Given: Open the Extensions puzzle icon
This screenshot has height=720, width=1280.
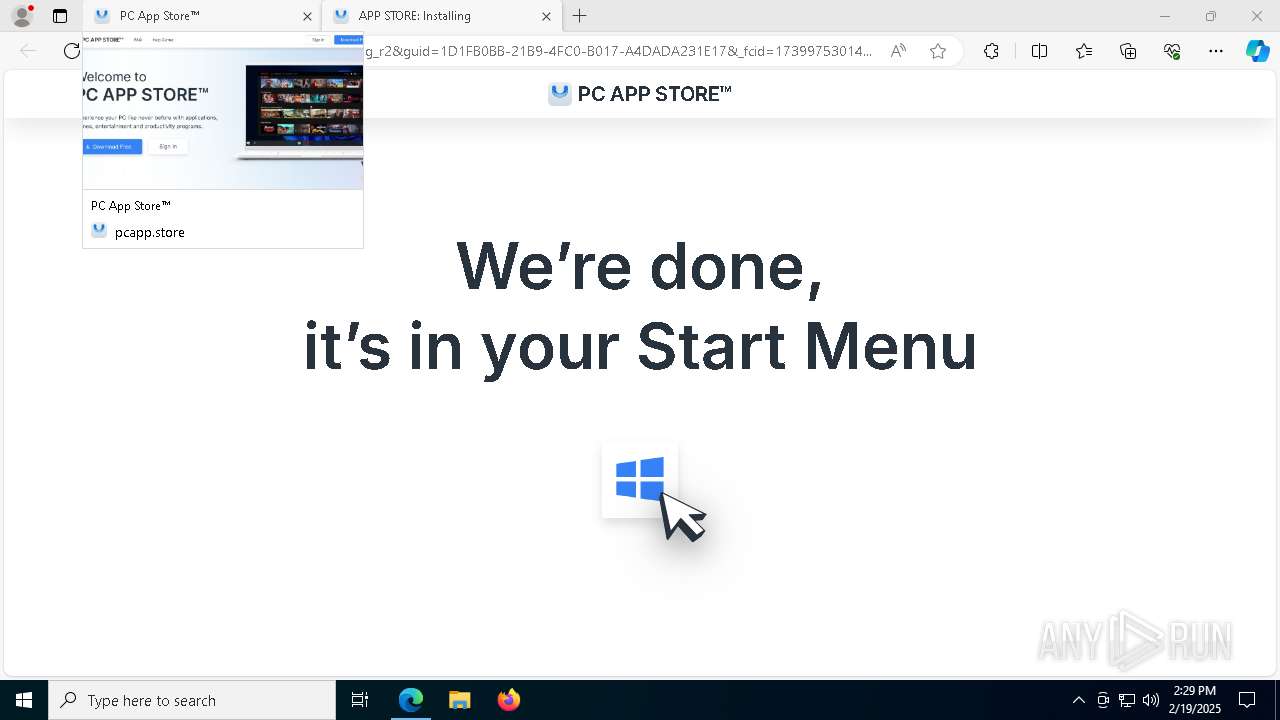Looking at the screenshot, I should point(991,51).
